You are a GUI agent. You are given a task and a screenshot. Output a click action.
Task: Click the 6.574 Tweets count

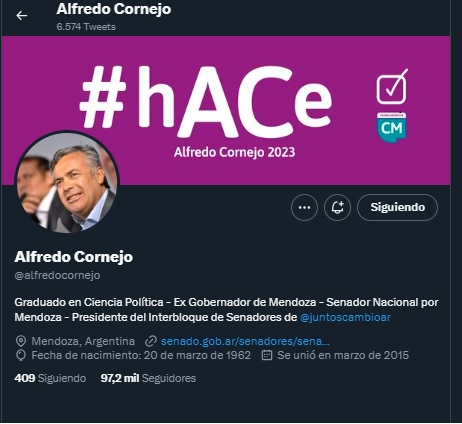[x=86, y=27]
